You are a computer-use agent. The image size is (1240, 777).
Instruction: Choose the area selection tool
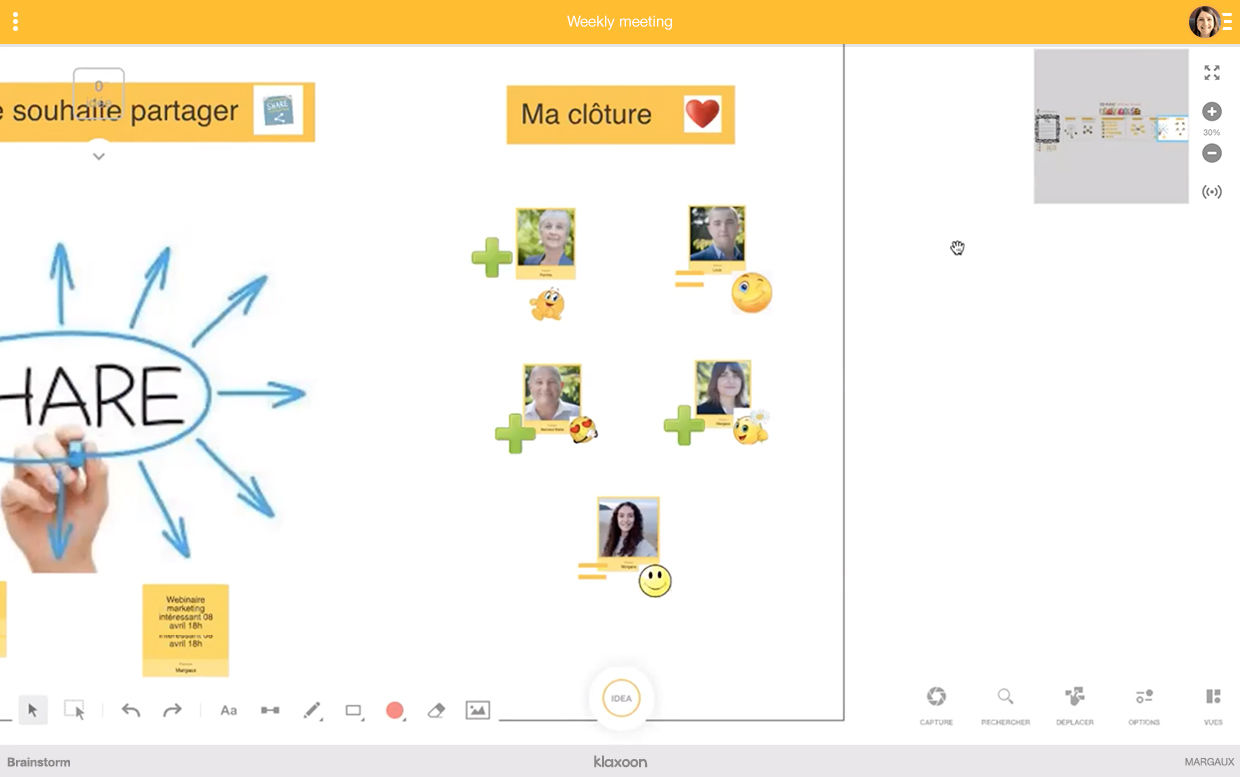[x=75, y=710]
